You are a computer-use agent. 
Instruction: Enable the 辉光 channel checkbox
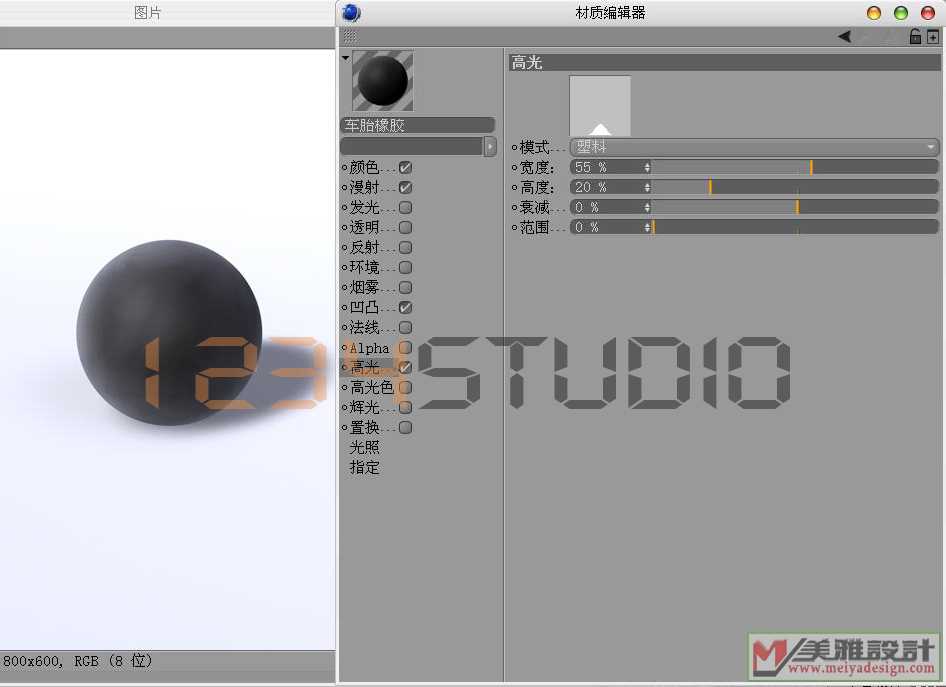click(405, 407)
